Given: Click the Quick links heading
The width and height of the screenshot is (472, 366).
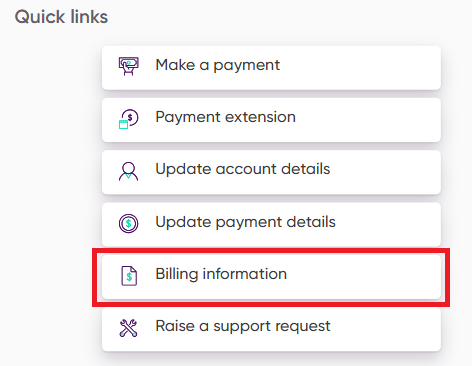Looking at the screenshot, I should click(61, 17).
